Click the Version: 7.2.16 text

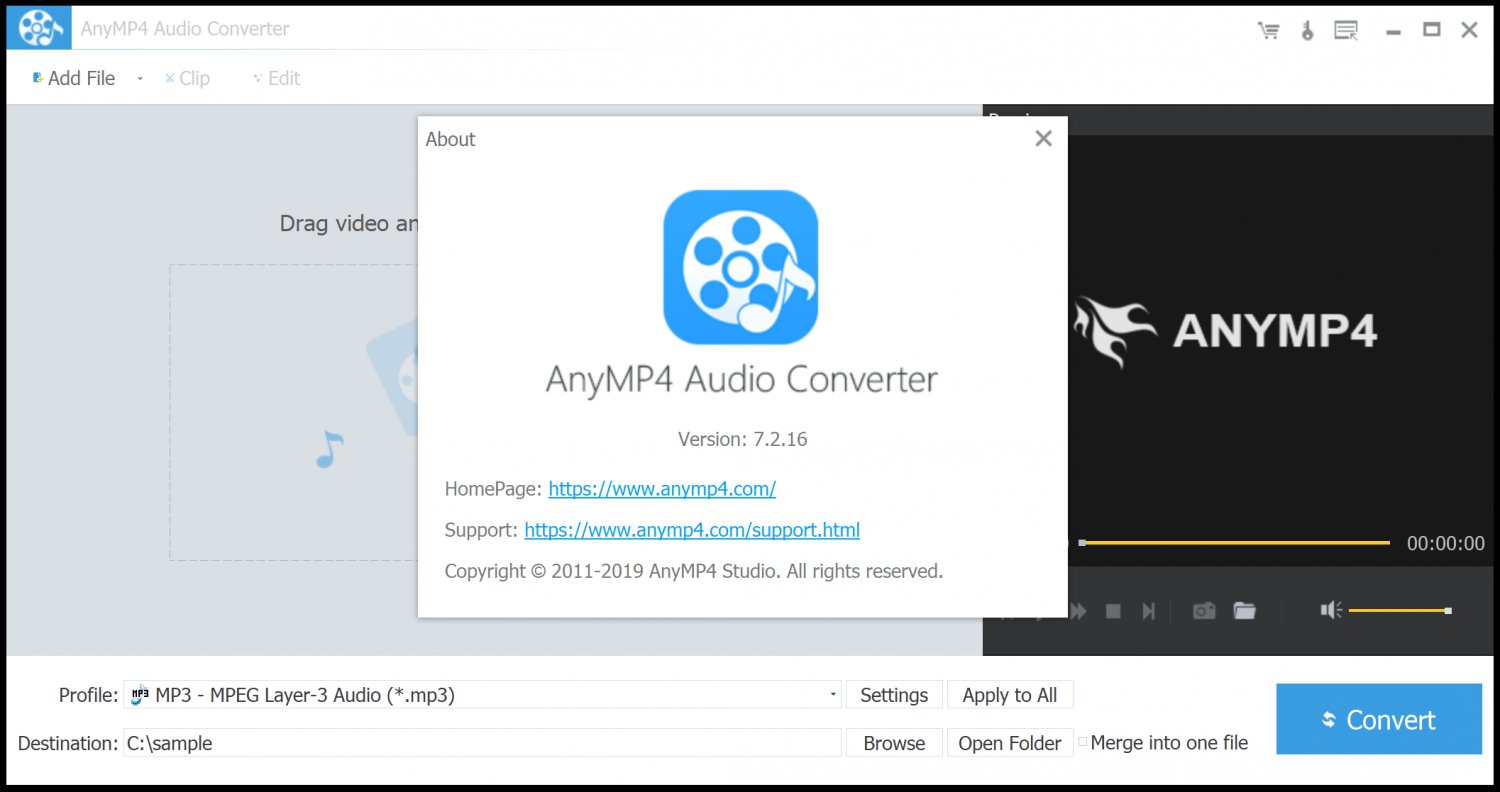[742, 439]
